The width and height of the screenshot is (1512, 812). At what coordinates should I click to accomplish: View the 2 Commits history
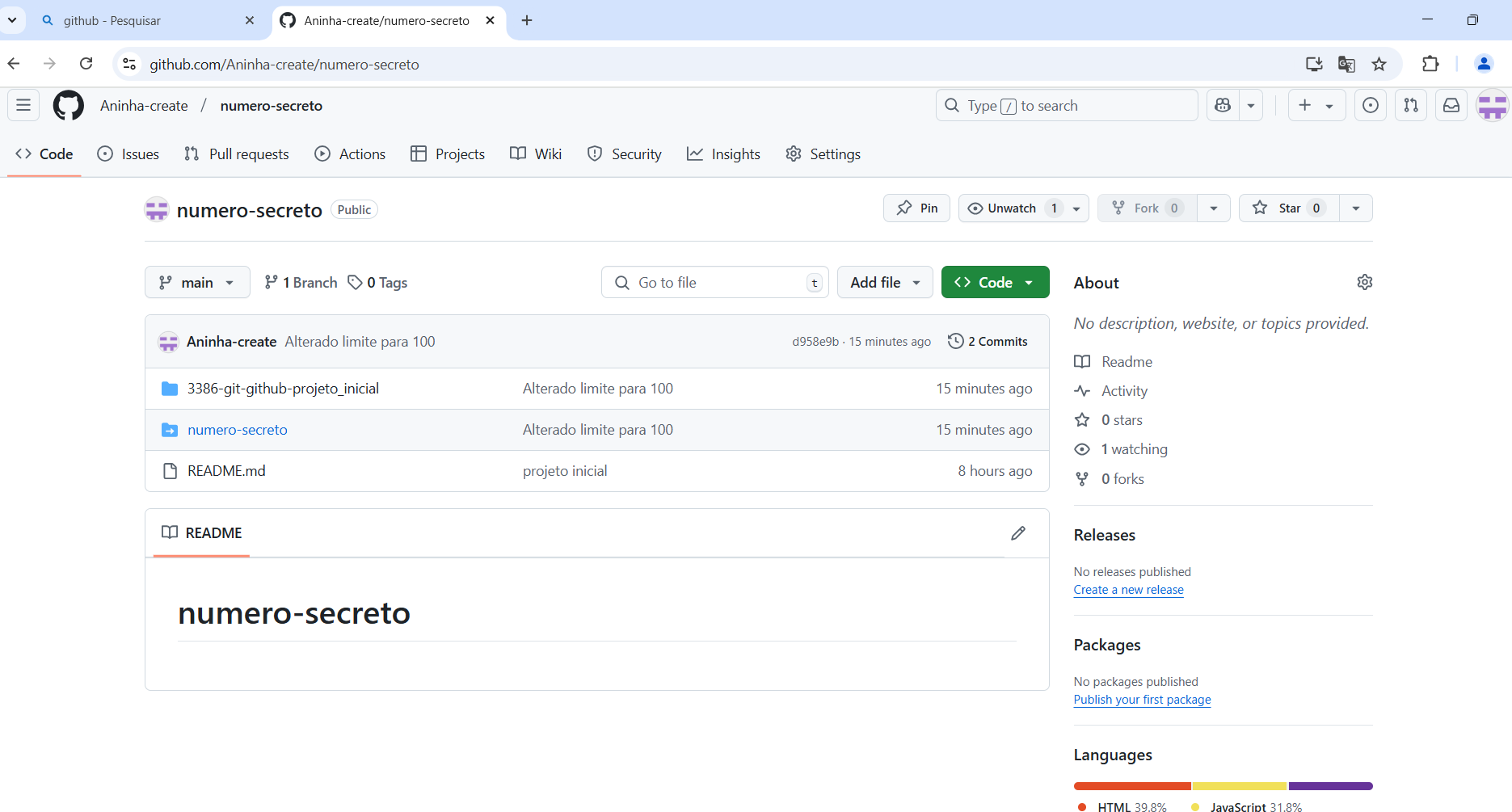coord(988,342)
